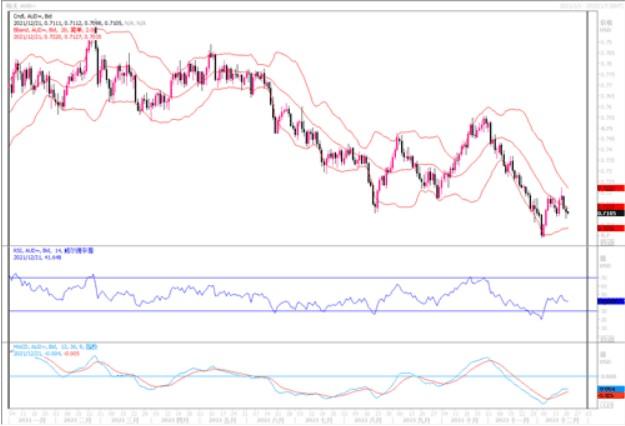625x426 pixels.
Task: Click the black current price tag 0.7105
Action: coord(606,212)
